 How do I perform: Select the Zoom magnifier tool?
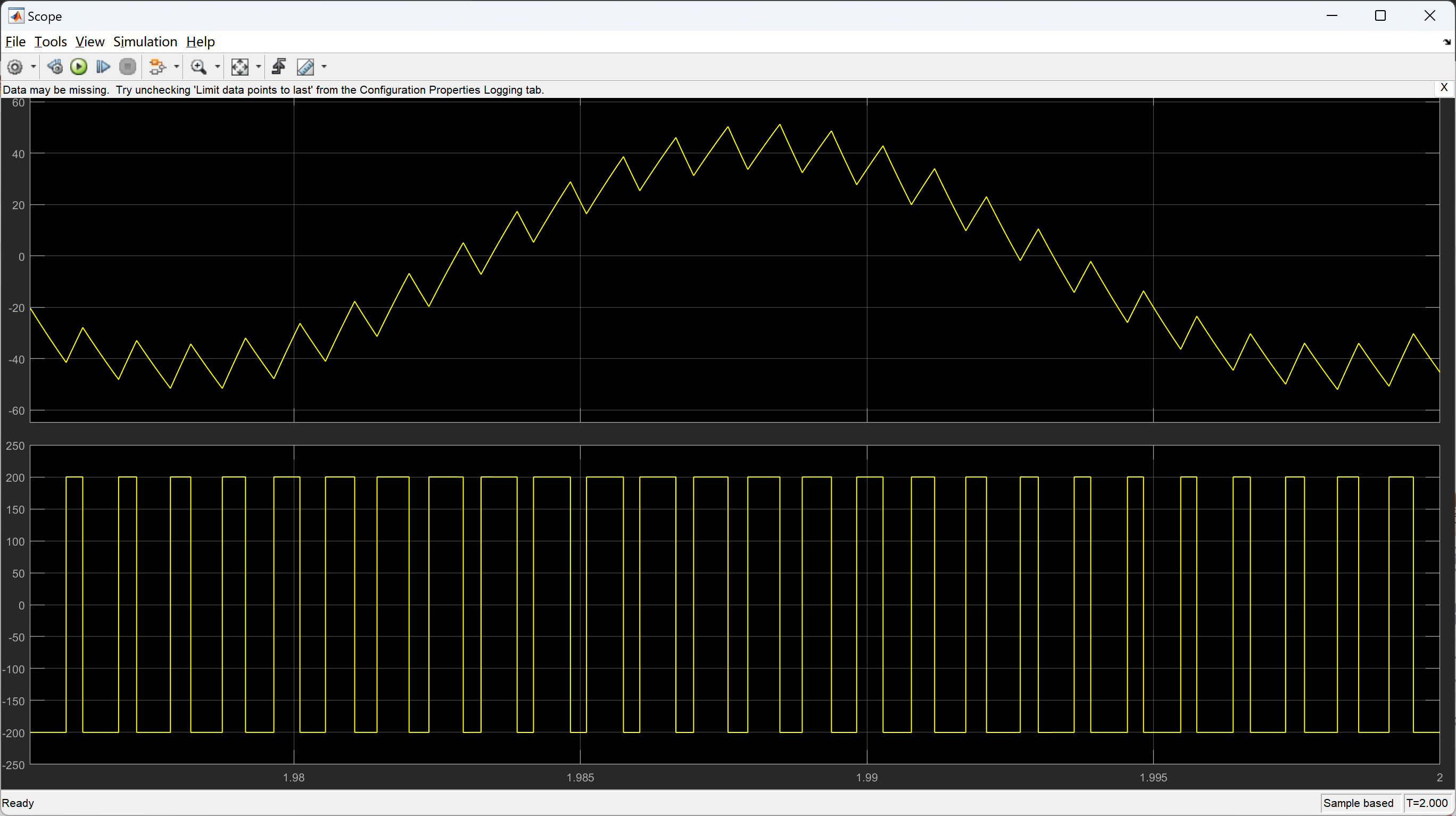click(x=198, y=67)
